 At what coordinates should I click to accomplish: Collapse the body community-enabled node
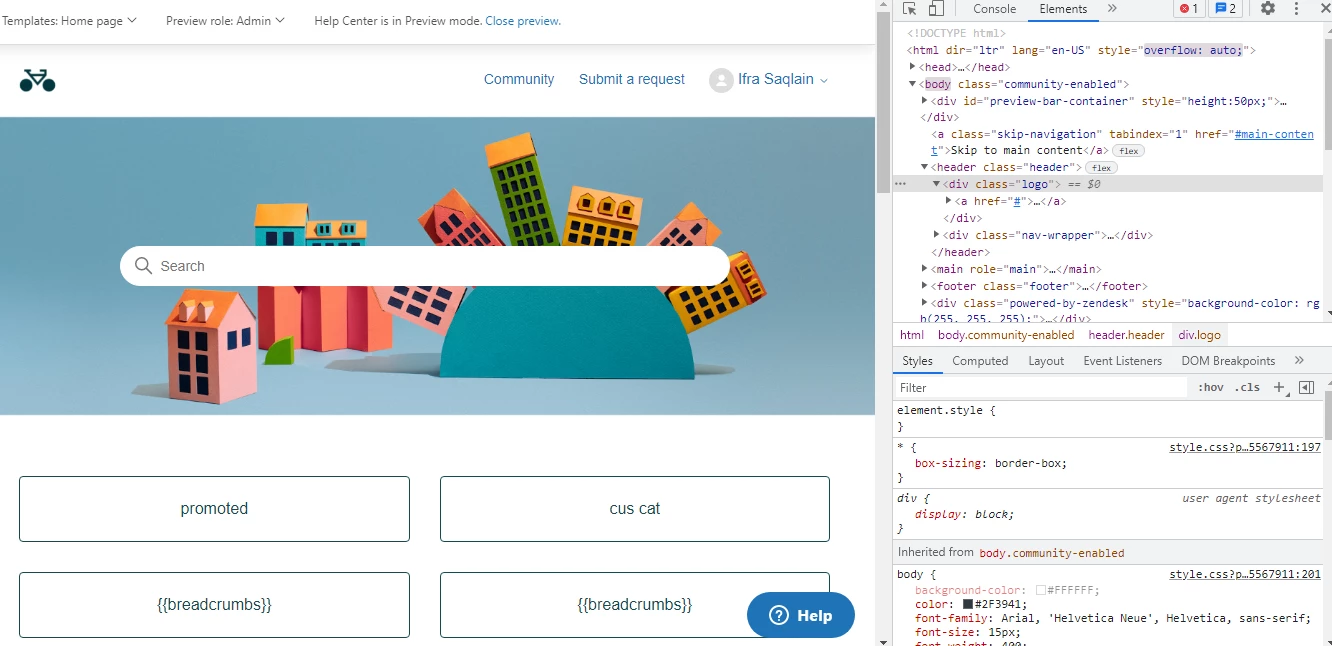click(x=913, y=84)
